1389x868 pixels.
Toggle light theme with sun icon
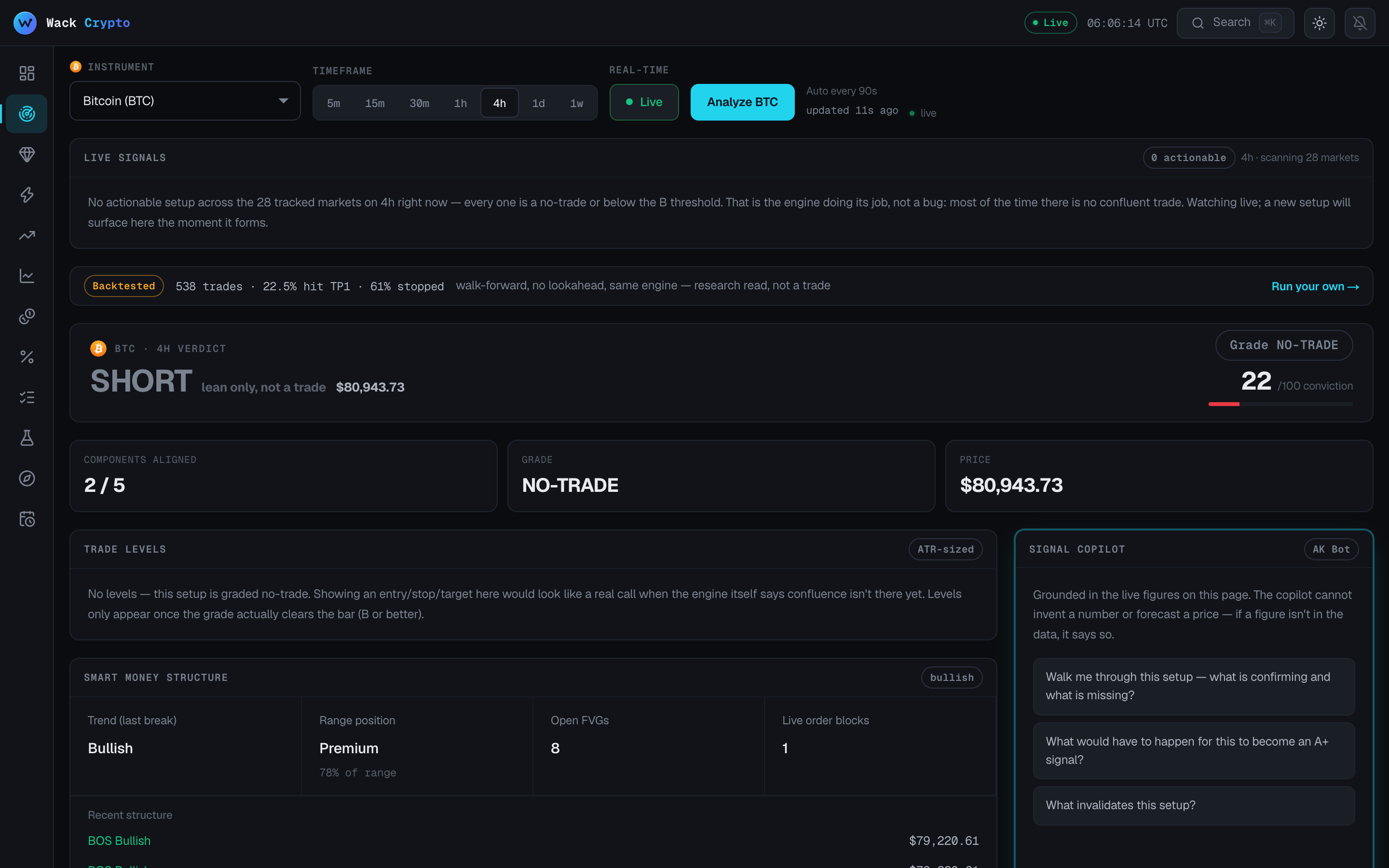tap(1319, 23)
